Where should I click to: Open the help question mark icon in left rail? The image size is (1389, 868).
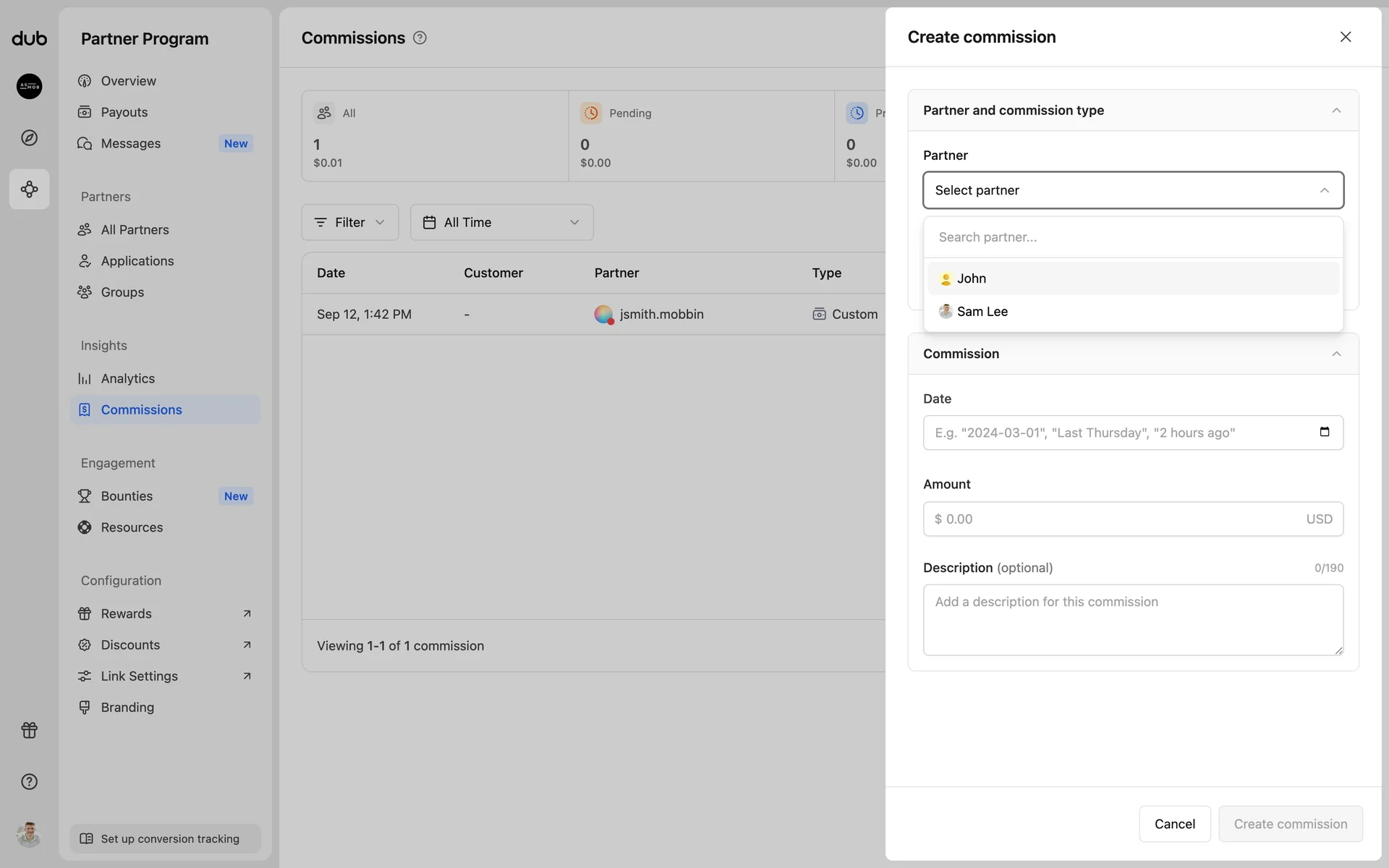coord(29,781)
